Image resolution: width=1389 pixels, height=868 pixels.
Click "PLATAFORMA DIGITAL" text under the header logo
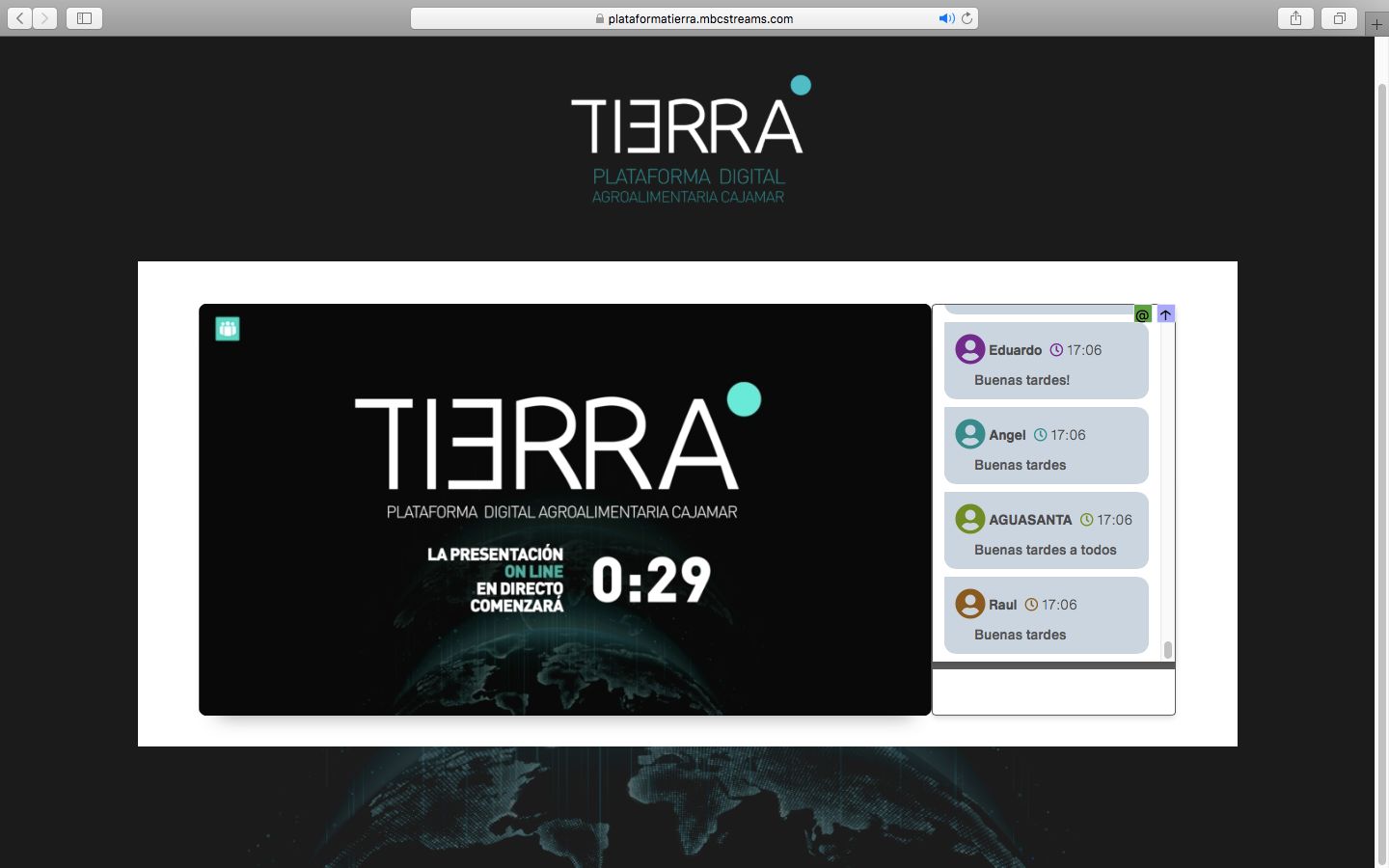tap(689, 176)
